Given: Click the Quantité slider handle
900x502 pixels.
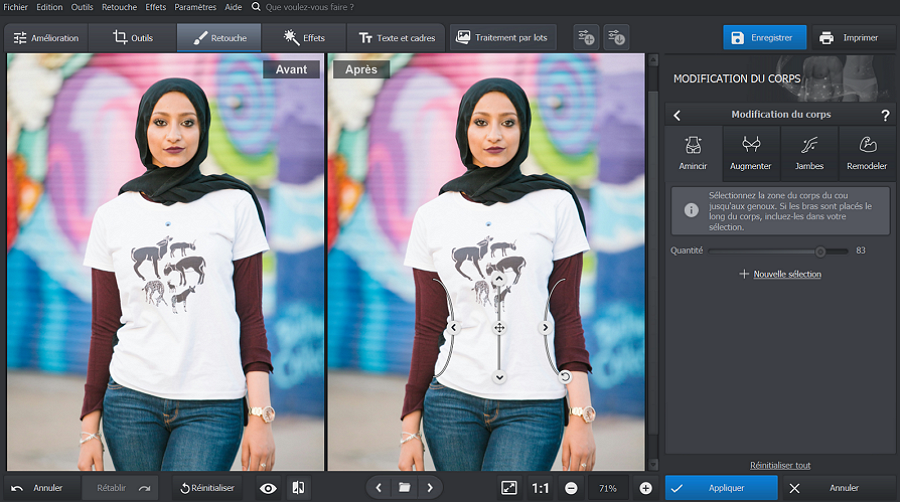Looking at the screenshot, I should [x=820, y=251].
